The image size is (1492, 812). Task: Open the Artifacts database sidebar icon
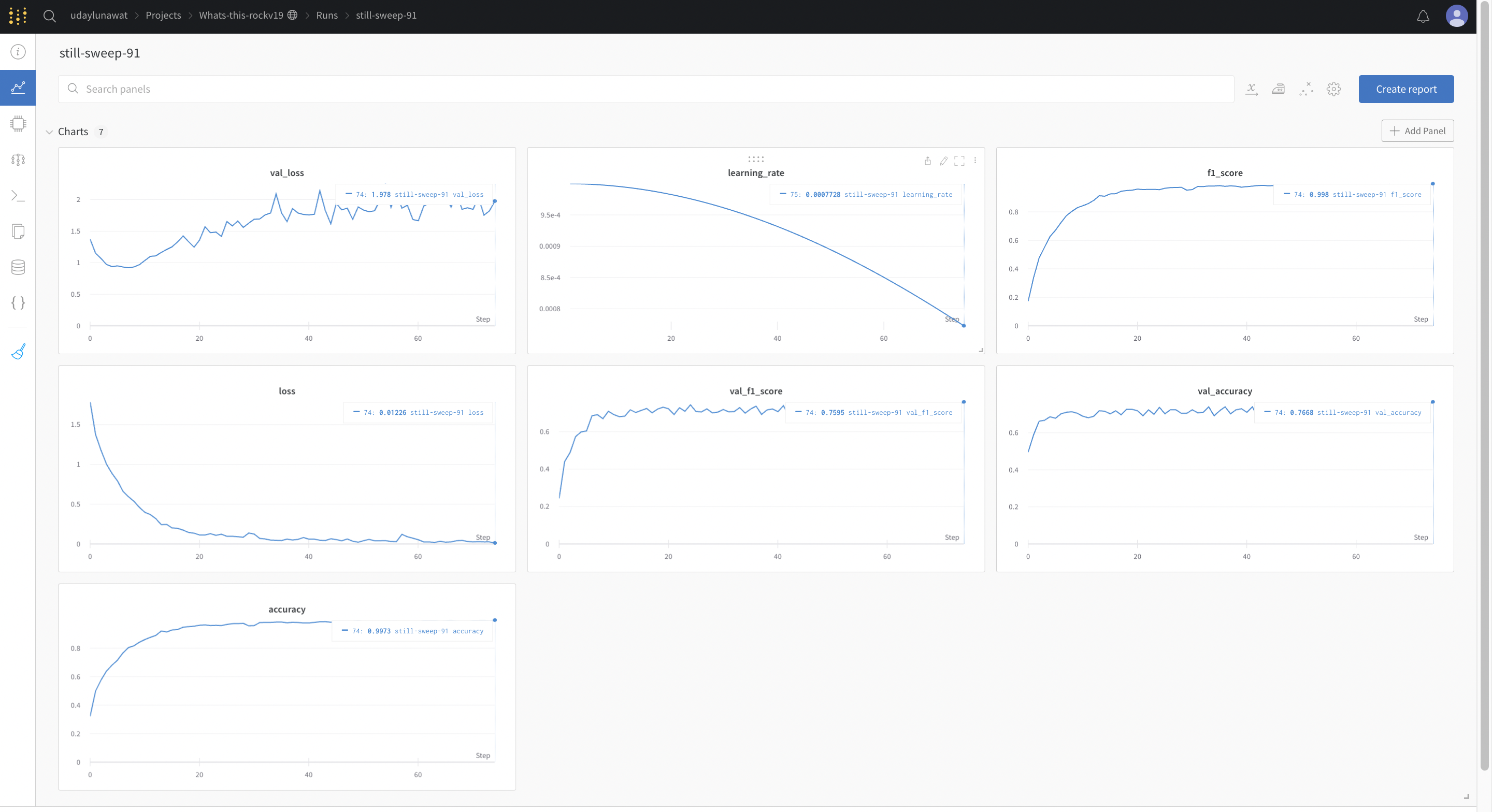pyautogui.click(x=18, y=267)
